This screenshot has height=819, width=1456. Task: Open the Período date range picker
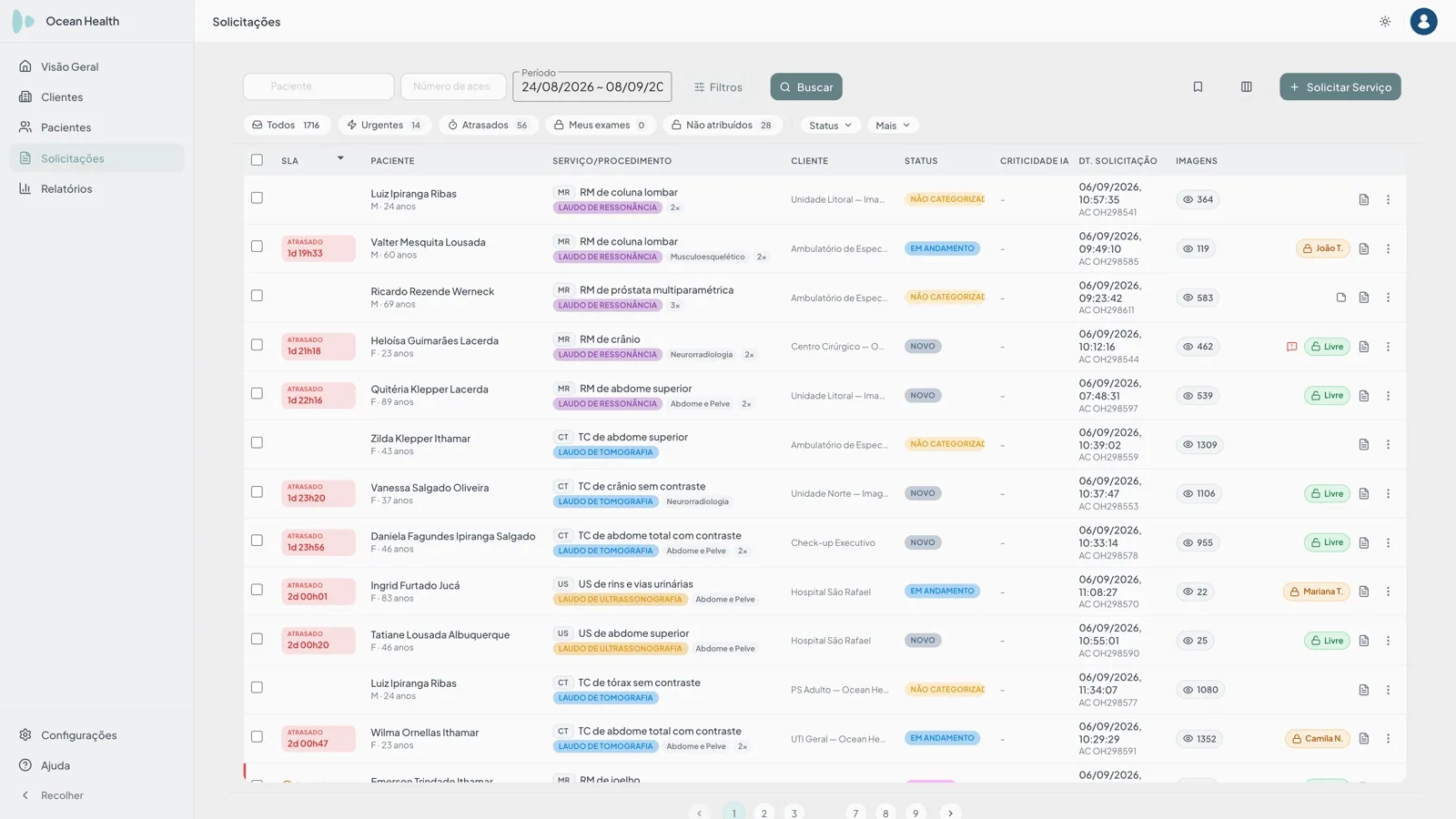[592, 86]
